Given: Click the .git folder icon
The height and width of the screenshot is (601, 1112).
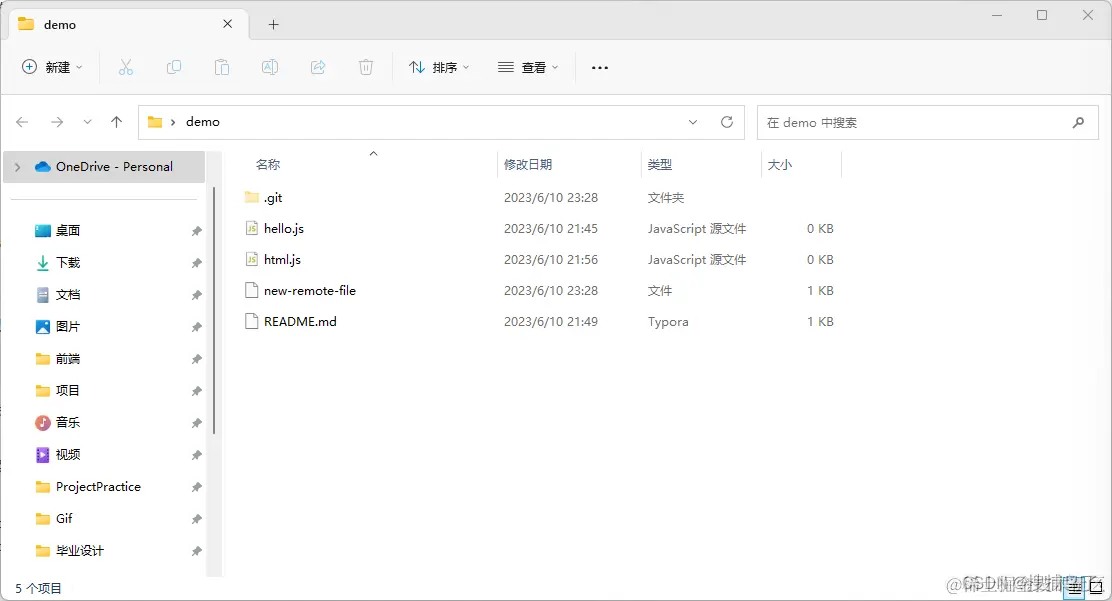Looking at the screenshot, I should [x=252, y=197].
